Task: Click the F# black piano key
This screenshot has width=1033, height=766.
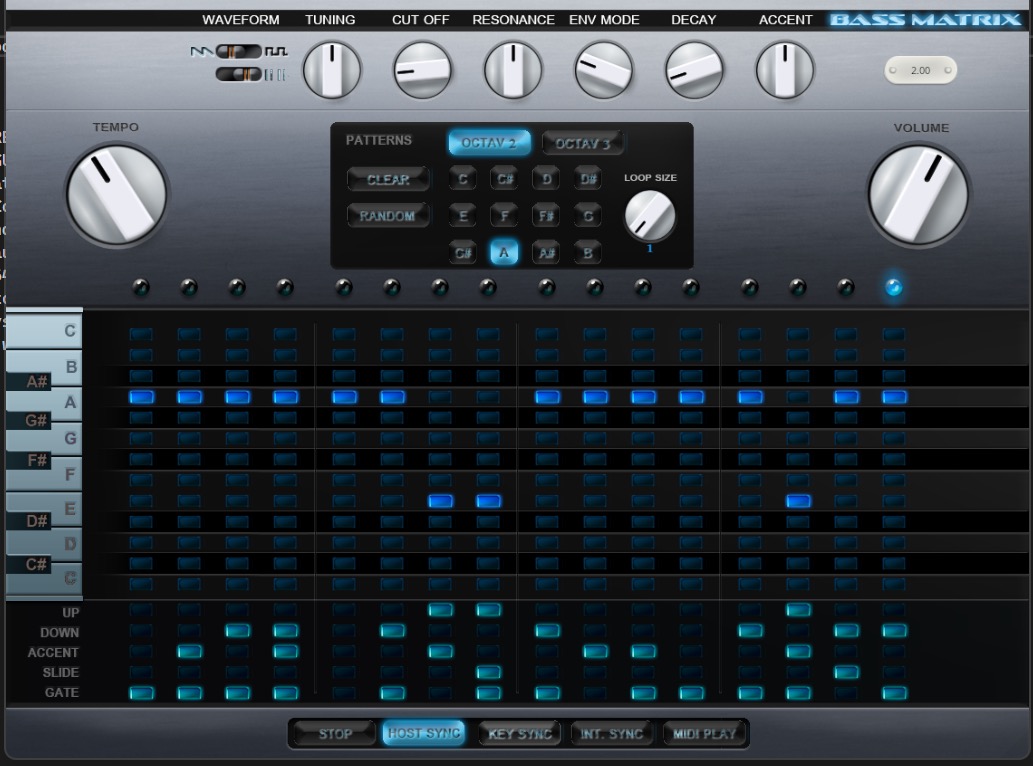Action: pos(29,460)
